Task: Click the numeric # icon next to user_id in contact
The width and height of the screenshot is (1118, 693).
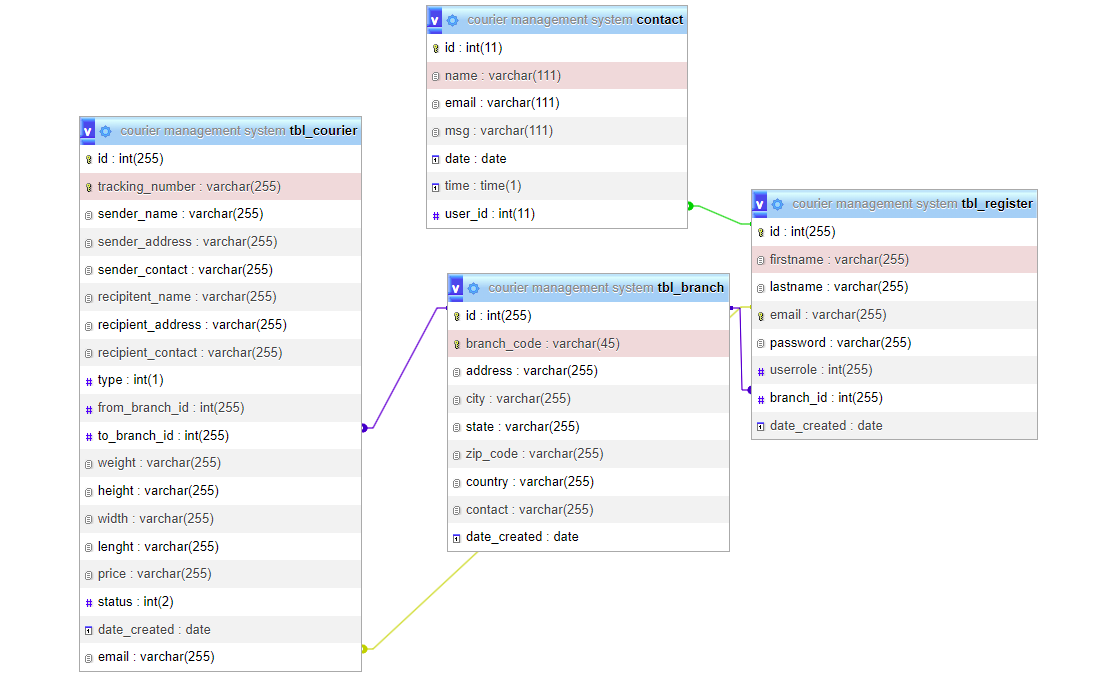Action: tap(434, 213)
